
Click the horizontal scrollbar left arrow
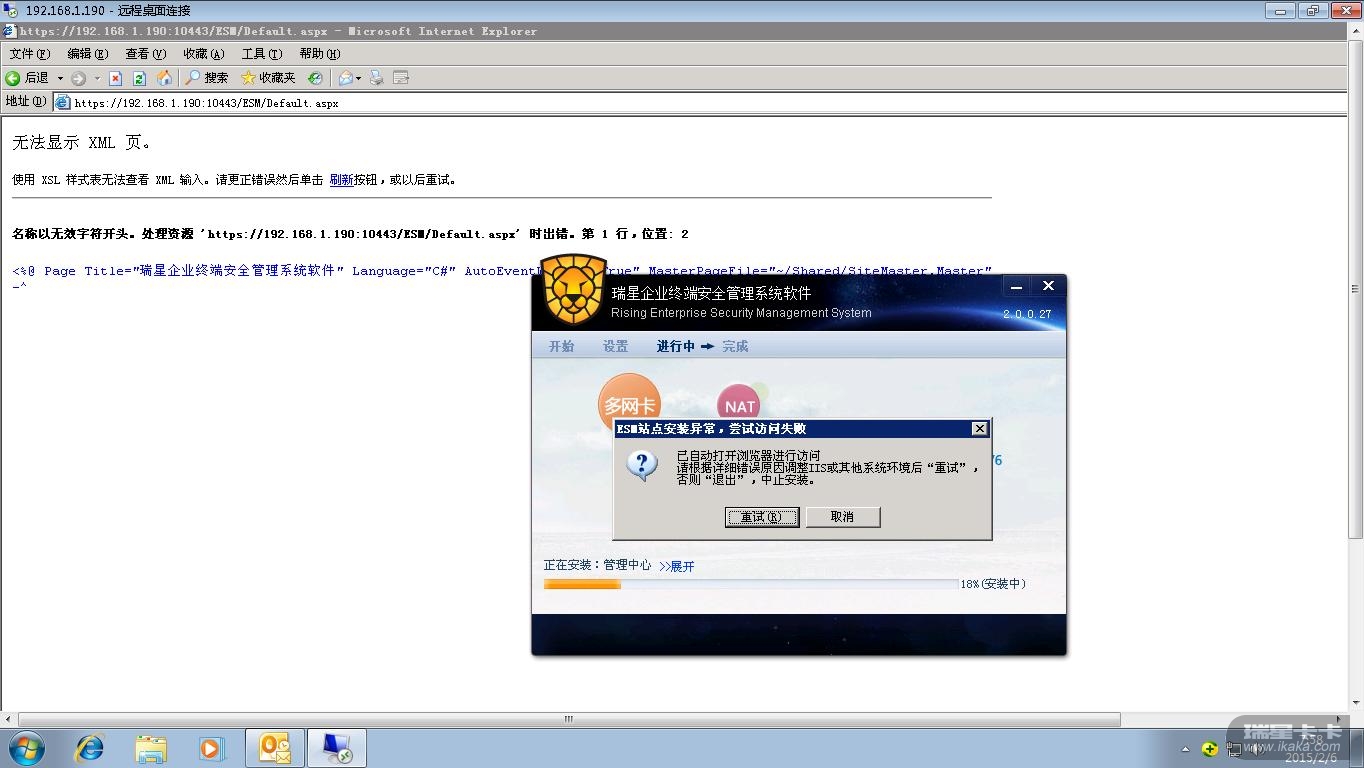[8, 719]
